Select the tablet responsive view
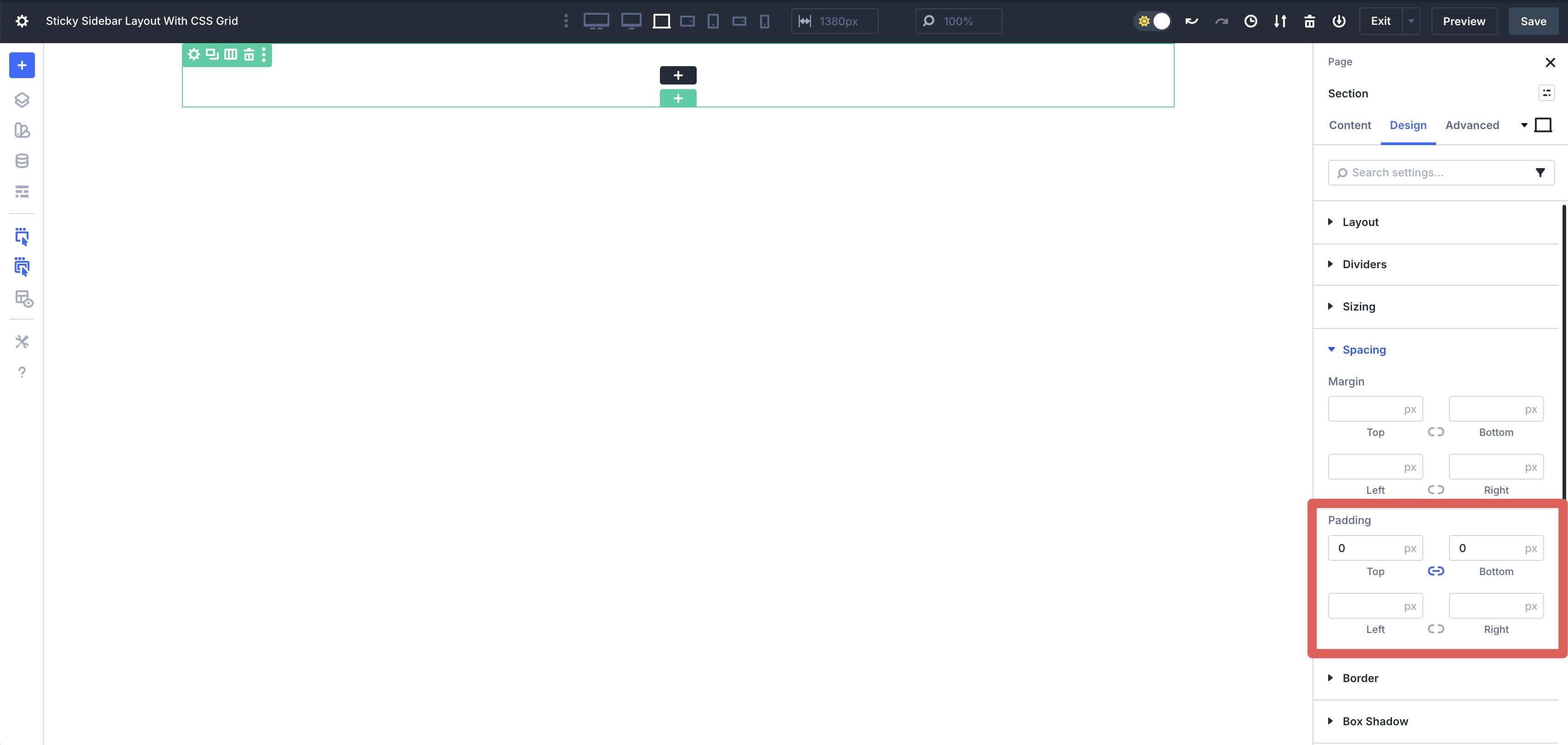Viewport: 1568px width, 745px height. pos(712,21)
